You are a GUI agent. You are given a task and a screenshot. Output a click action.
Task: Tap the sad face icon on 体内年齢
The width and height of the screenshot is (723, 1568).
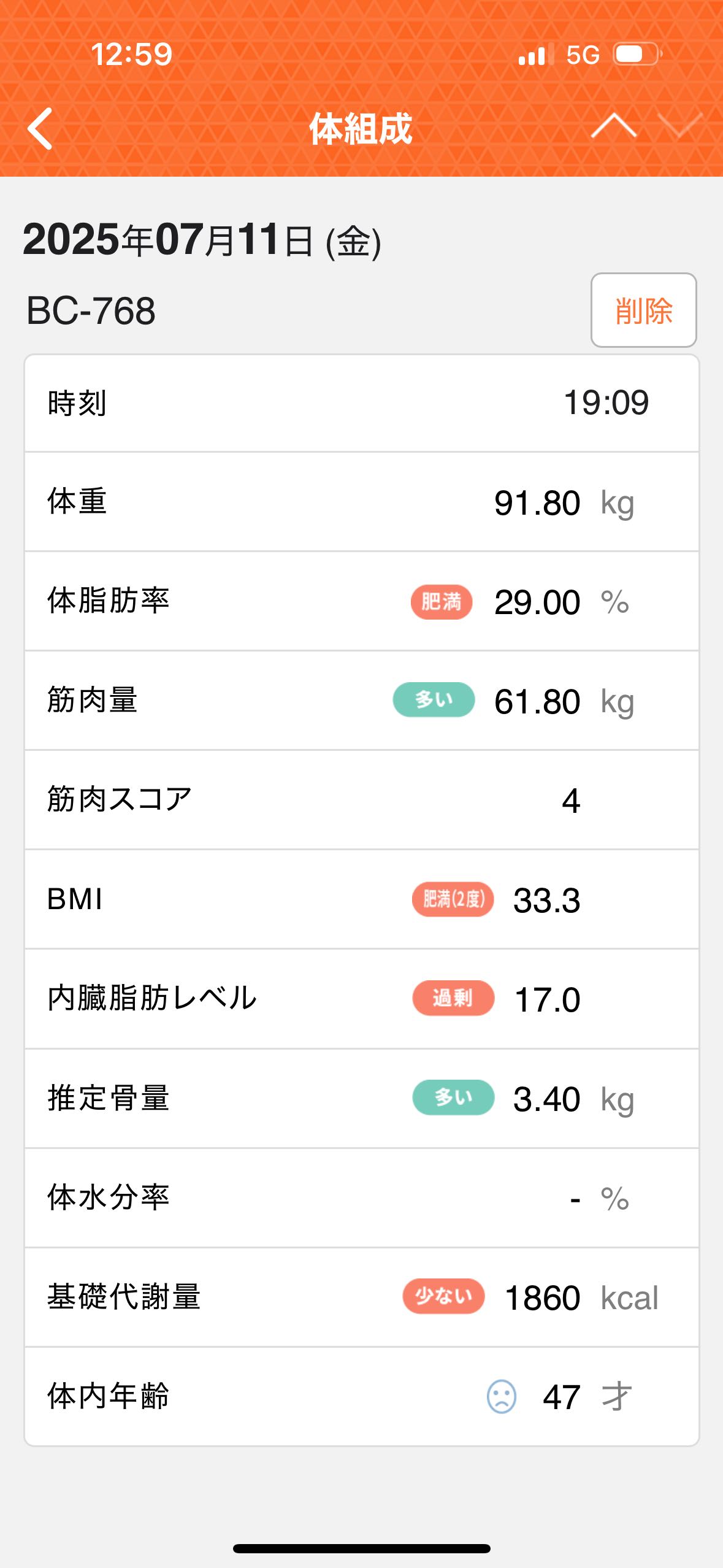pyautogui.click(x=501, y=1396)
